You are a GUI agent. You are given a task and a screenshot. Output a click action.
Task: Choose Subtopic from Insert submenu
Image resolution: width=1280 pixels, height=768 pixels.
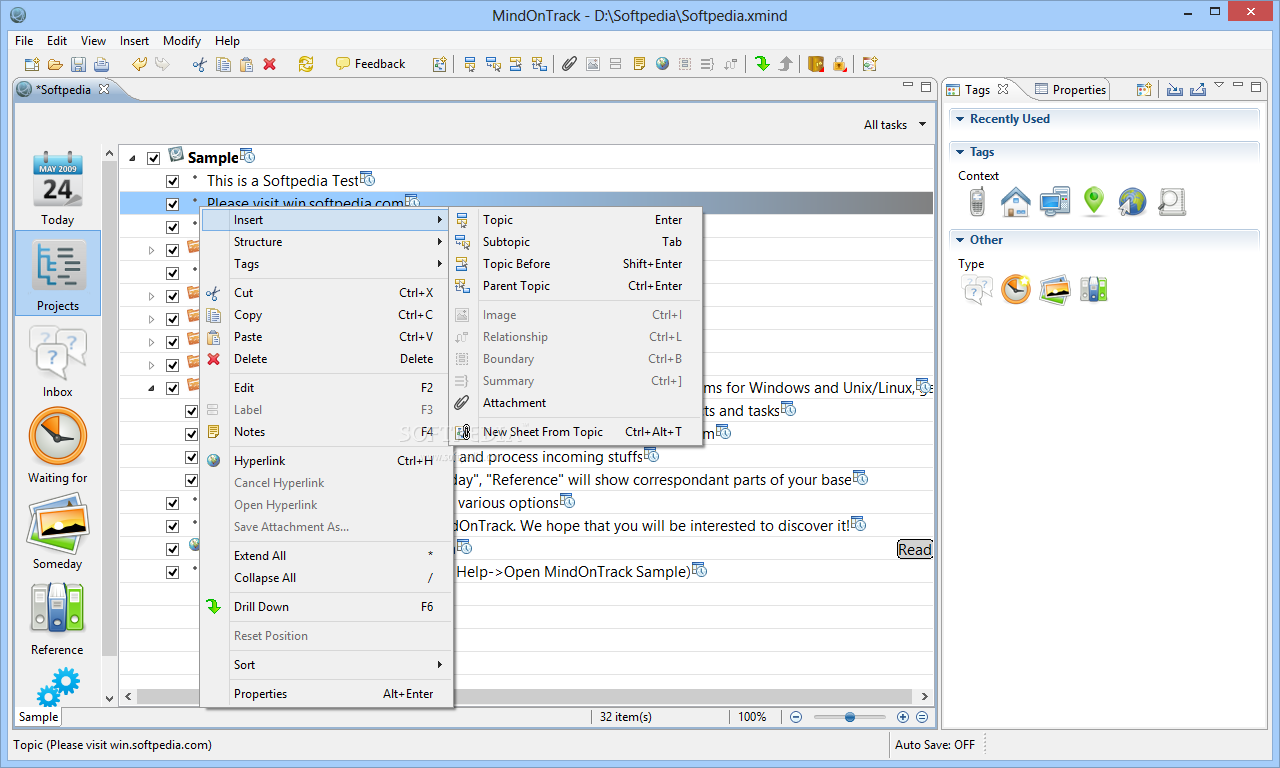pos(575,242)
